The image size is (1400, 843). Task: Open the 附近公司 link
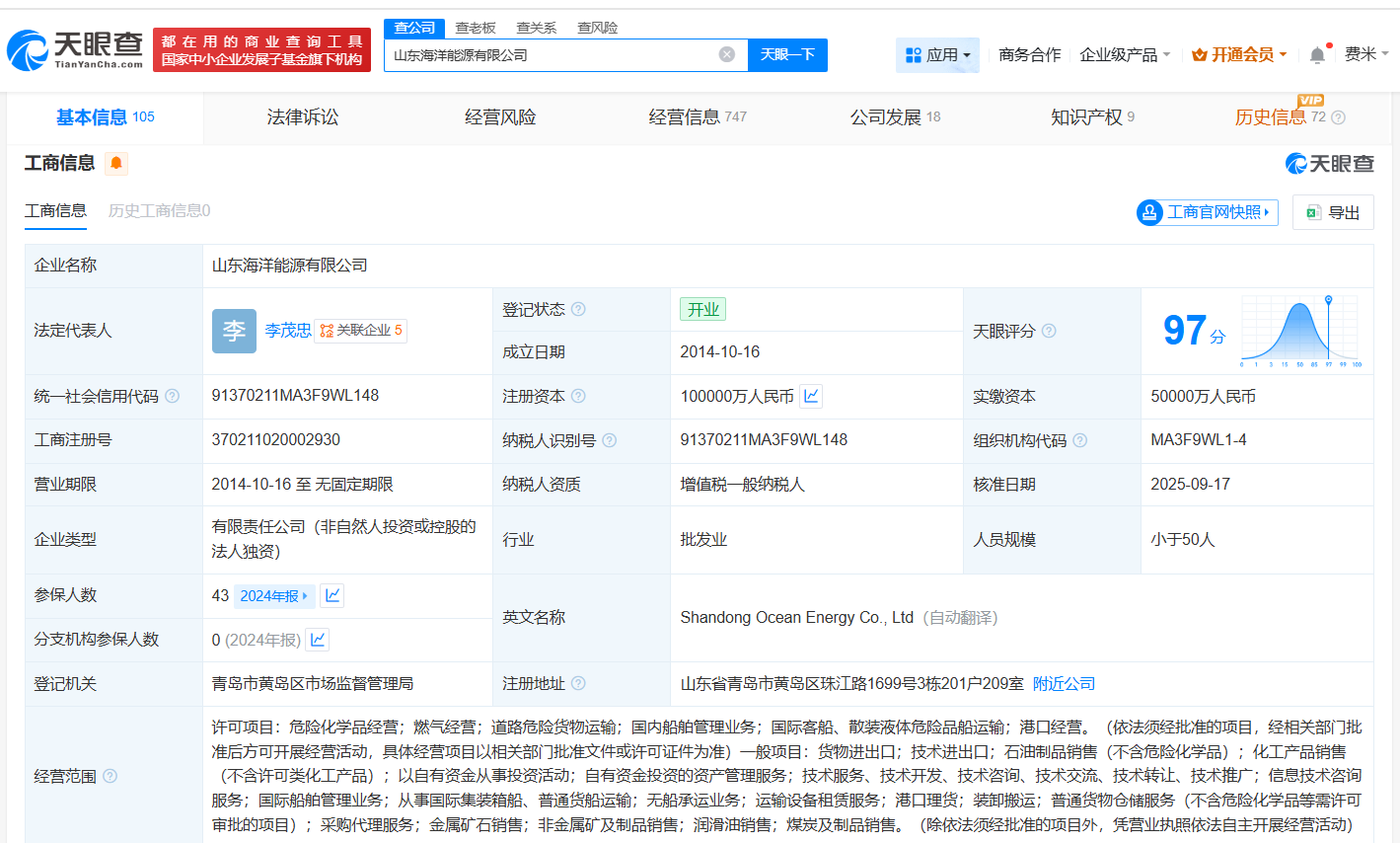click(1064, 682)
